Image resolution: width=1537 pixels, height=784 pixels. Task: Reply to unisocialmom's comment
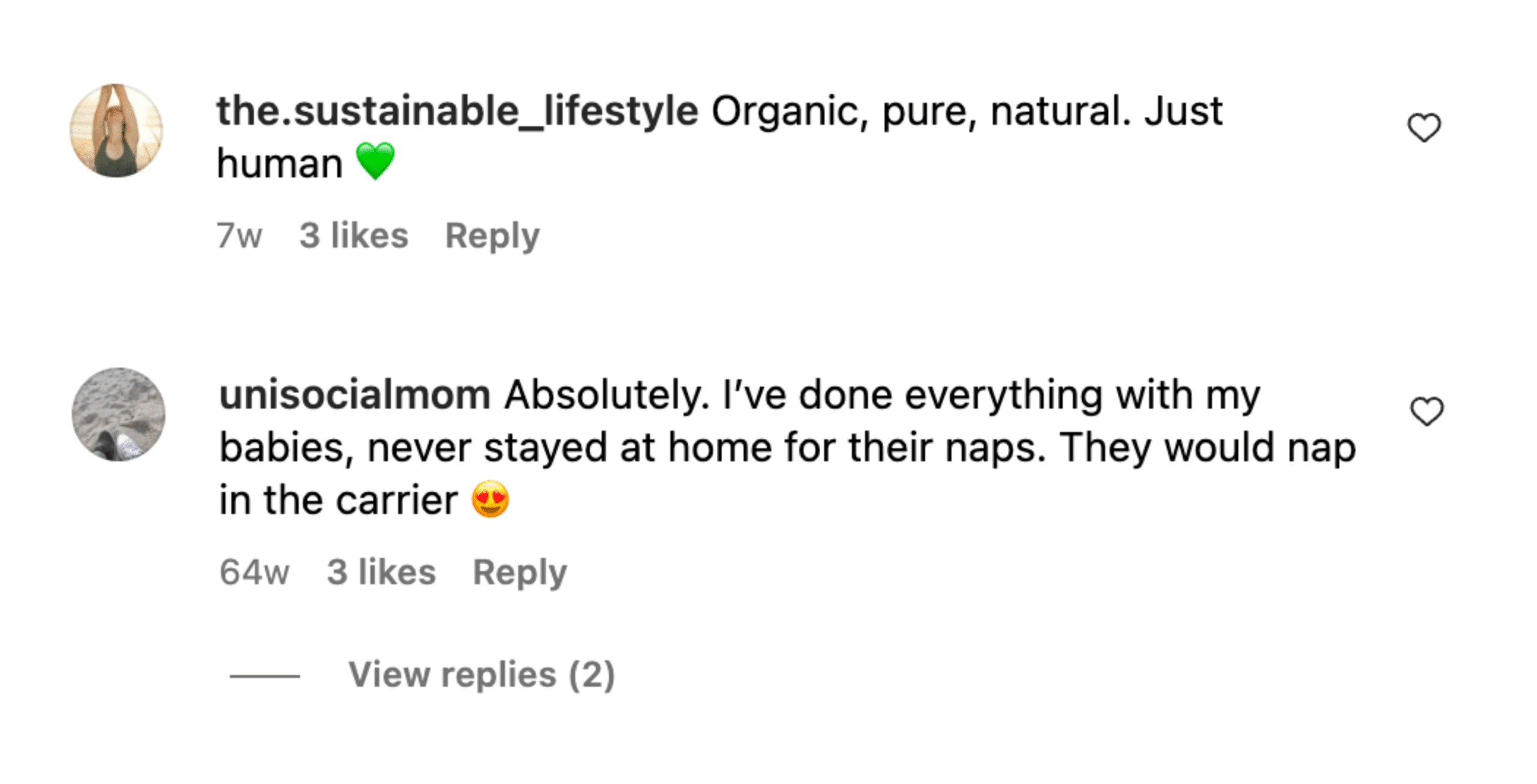(x=520, y=573)
